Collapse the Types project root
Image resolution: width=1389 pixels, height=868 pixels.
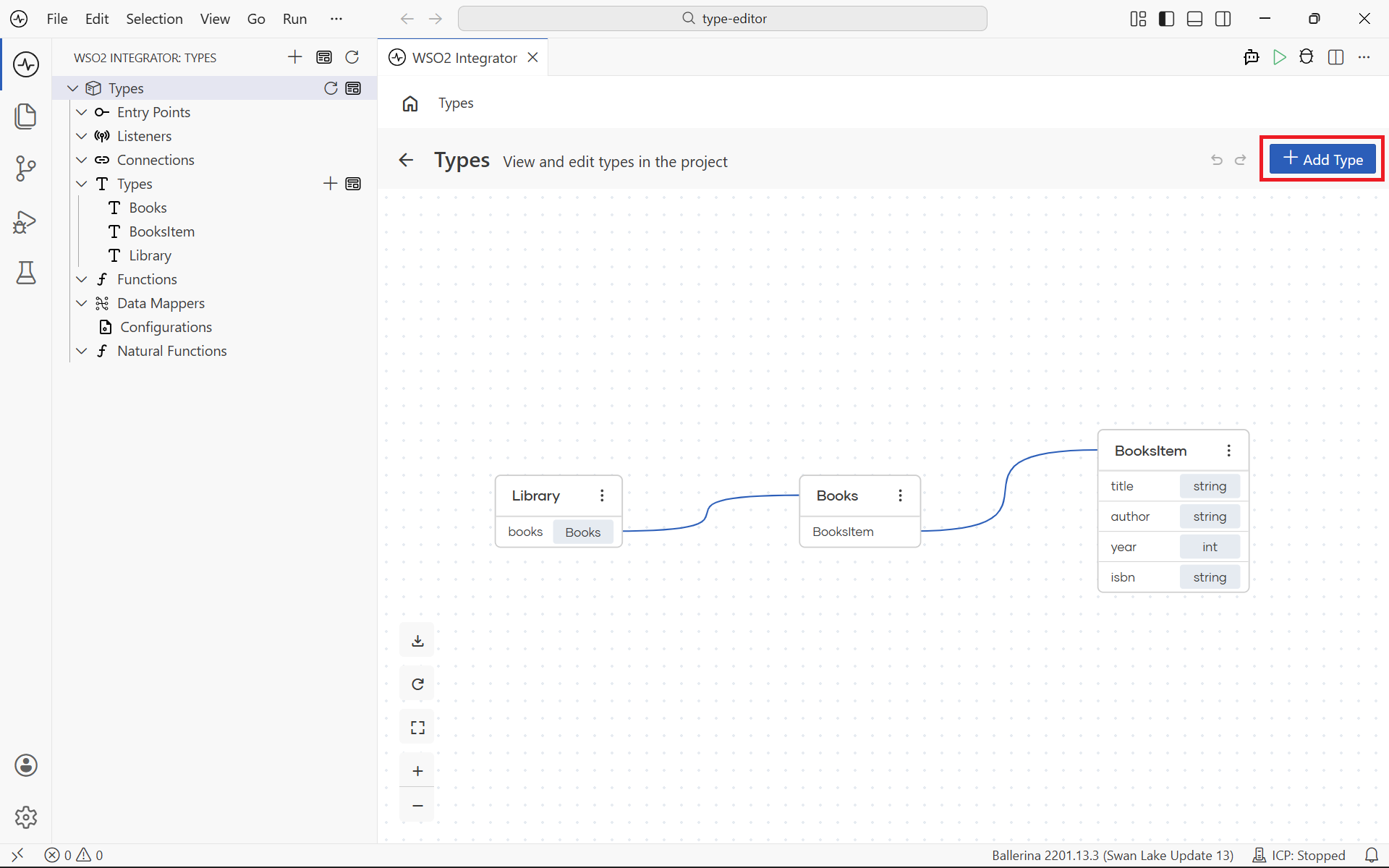click(72, 88)
